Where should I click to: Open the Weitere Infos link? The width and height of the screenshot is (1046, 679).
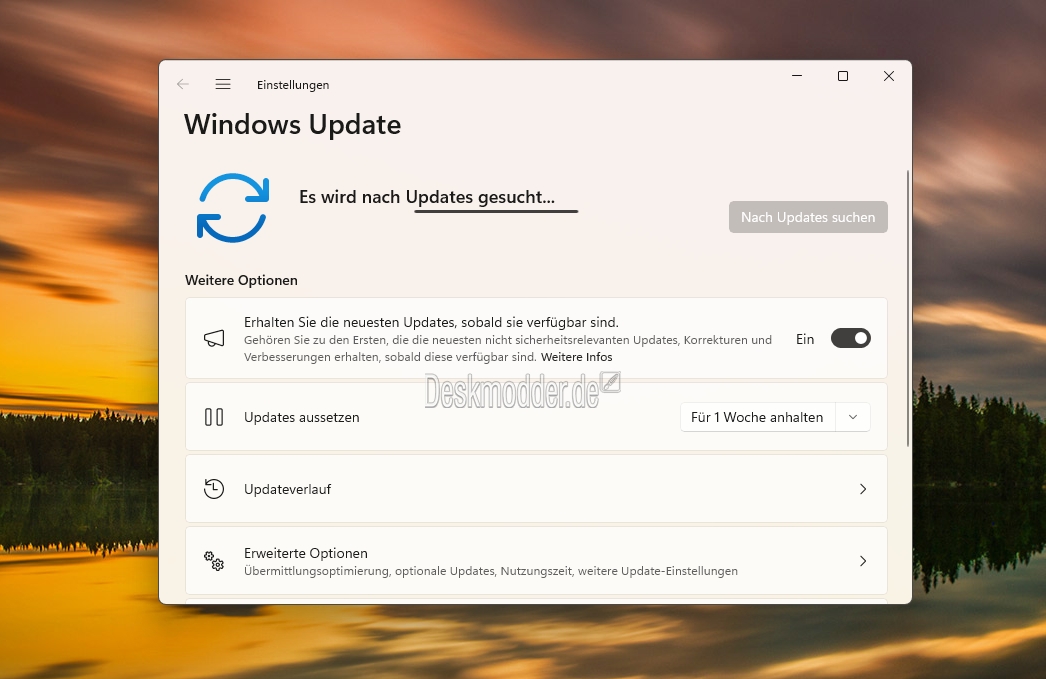pyautogui.click(x=576, y=357)
